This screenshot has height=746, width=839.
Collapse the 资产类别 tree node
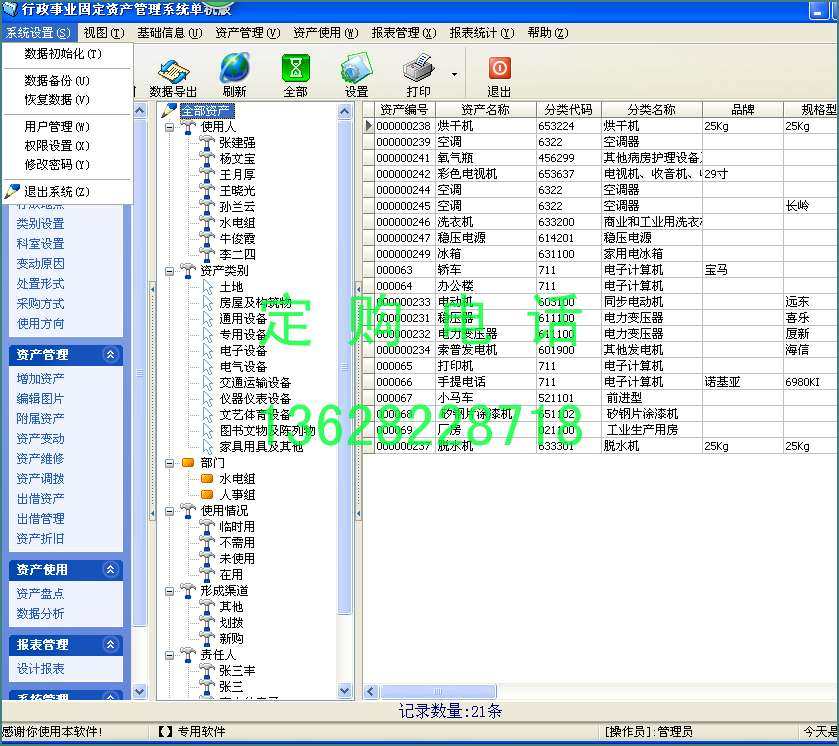point(170,271)
